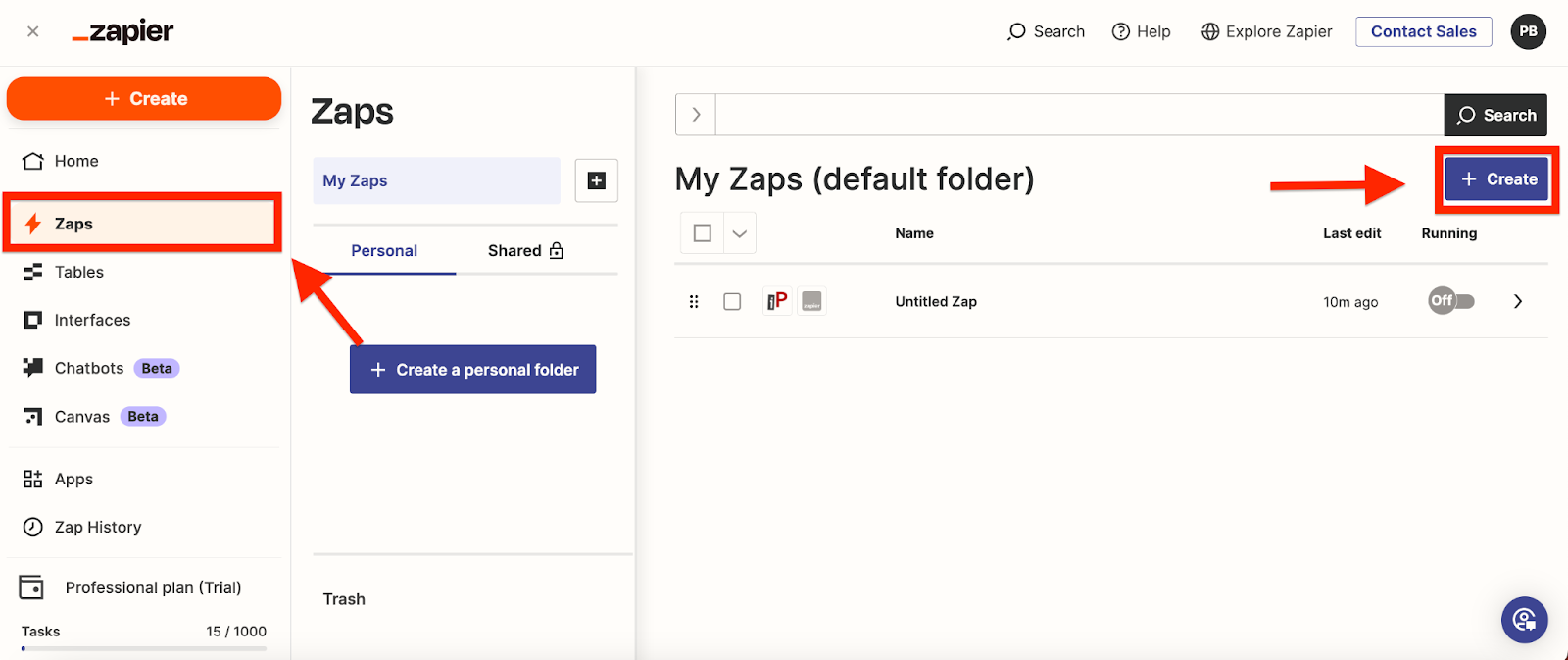Expand the folder panel chevron beside search

(696, 115)
